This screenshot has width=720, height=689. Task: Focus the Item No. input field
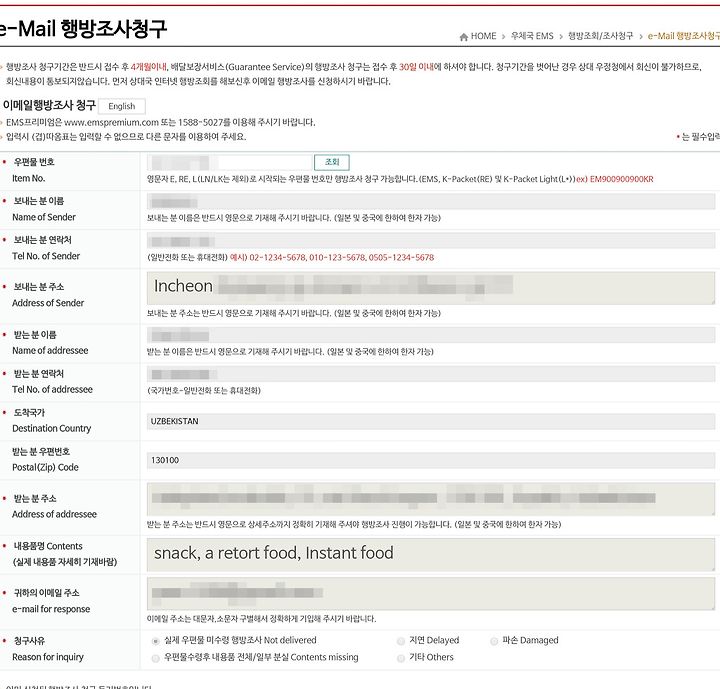(230, 162)
